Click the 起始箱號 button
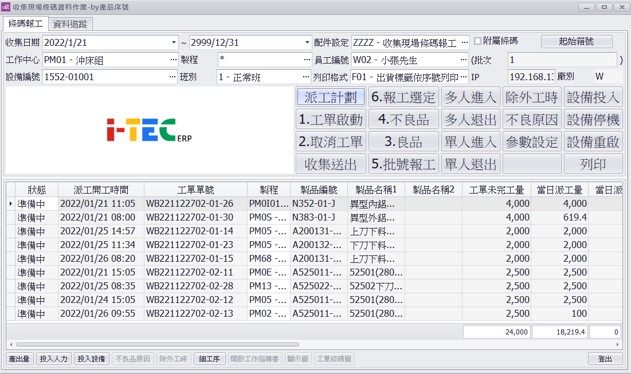The image size is (631, 374). 577,41
